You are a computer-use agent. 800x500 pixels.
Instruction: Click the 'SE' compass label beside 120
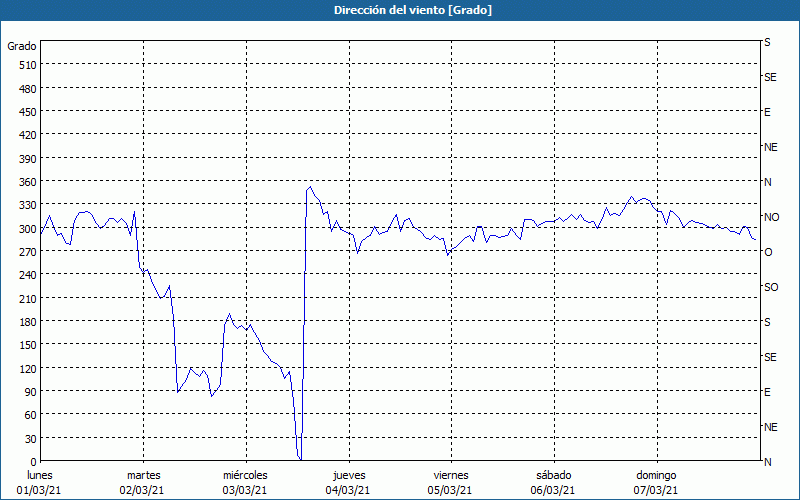click(770, 357)
